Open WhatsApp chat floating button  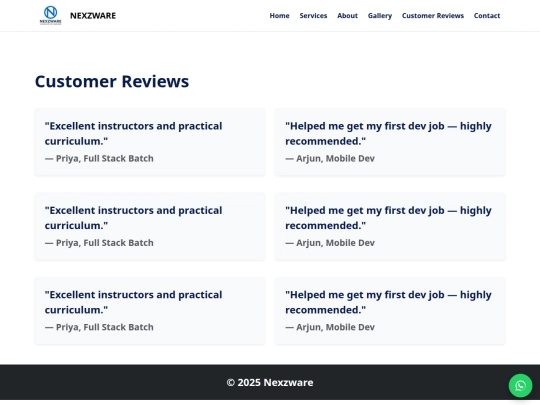[x=520, y=385]
